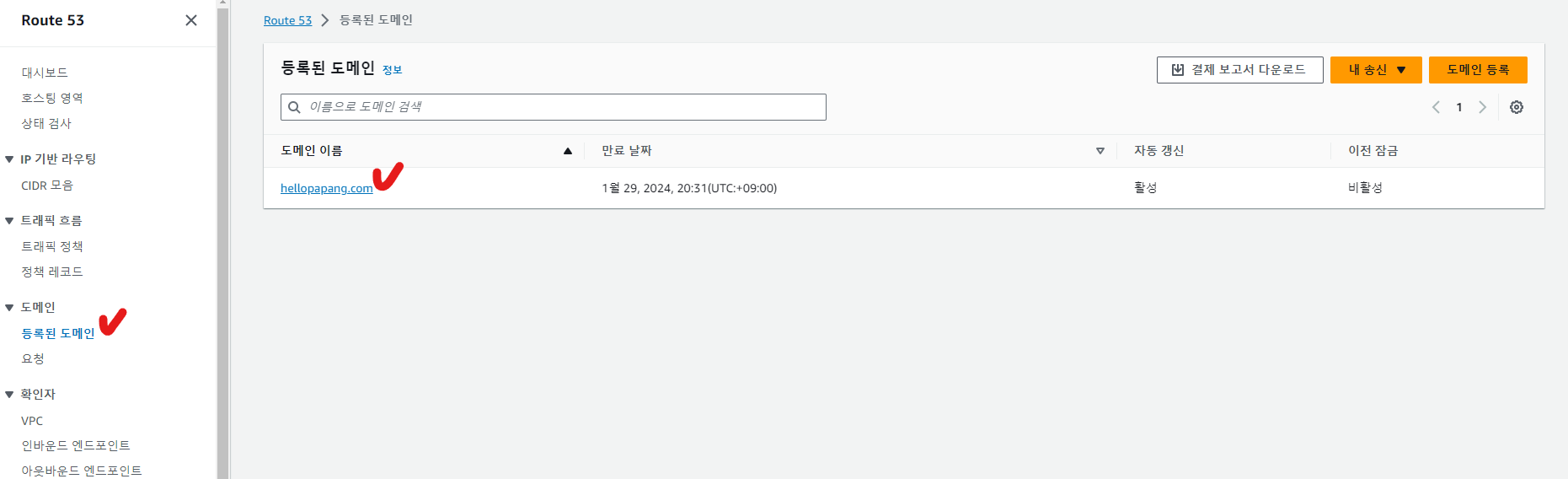Open Hosted zones in sidebar
The height and width of the screenshot is (479, 1568).
52,98
